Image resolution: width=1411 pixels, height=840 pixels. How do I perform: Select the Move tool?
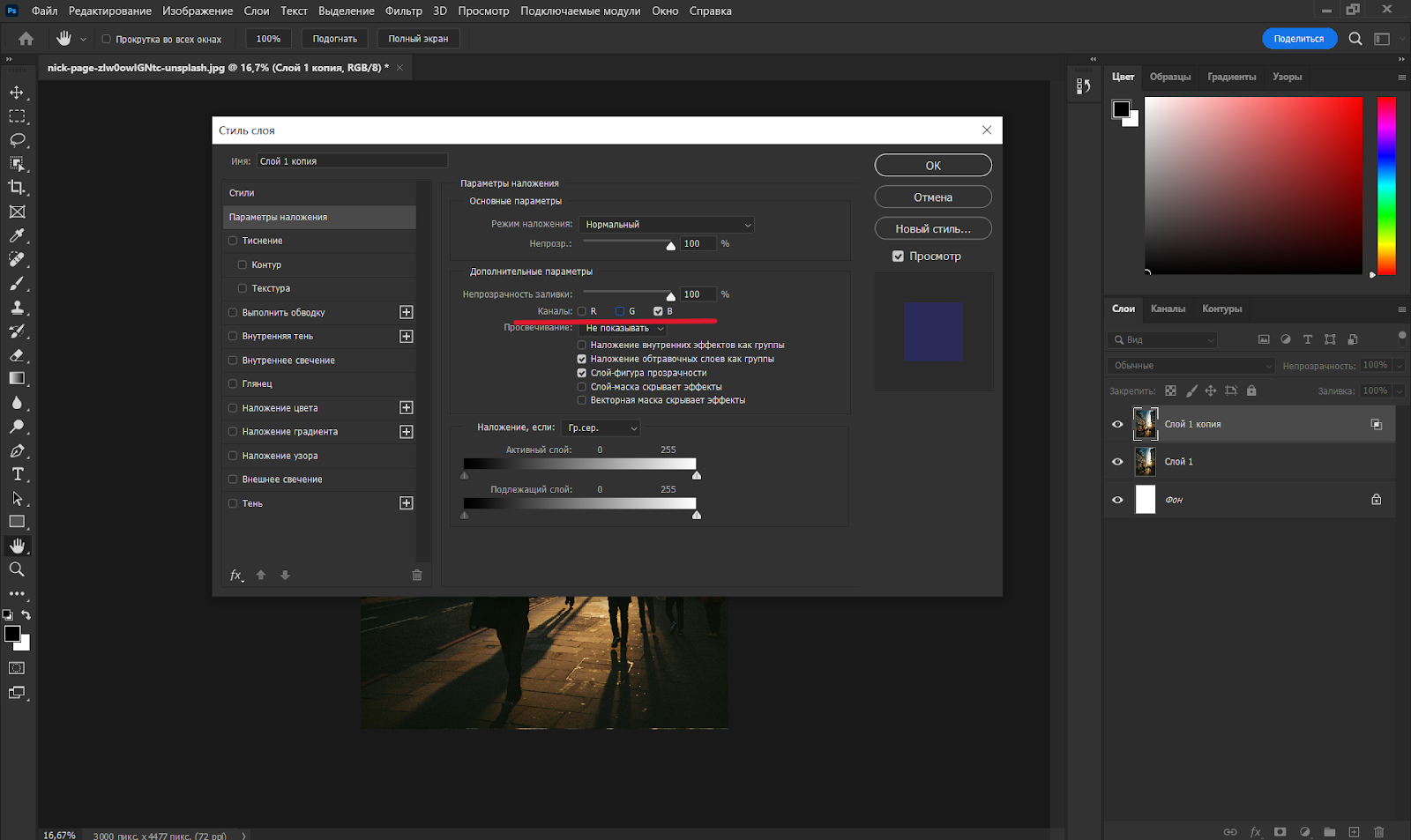18,92
